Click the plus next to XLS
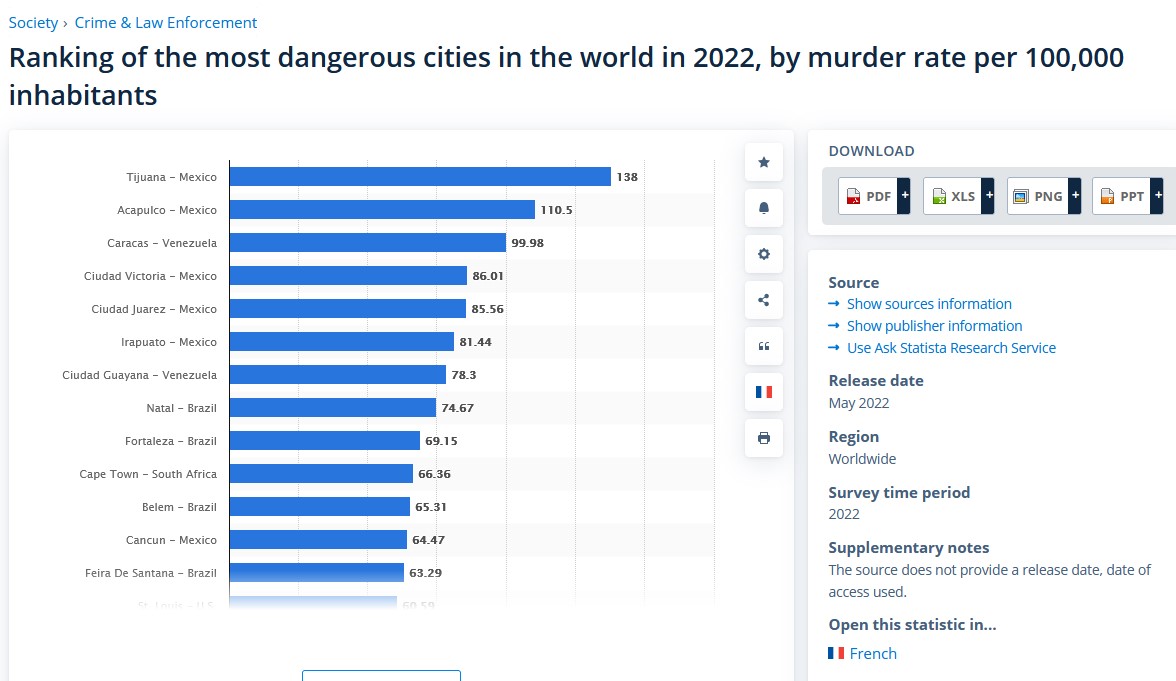Image resolution: width=1176 pixels, height=681 pixels. (988, 196)
